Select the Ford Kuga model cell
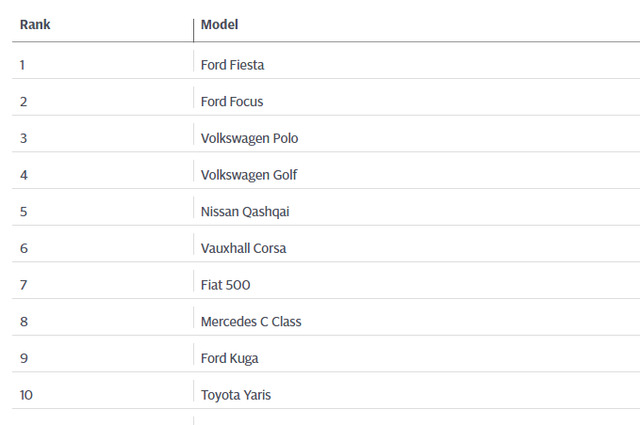 pyautogui.click(x=229, y=358)
